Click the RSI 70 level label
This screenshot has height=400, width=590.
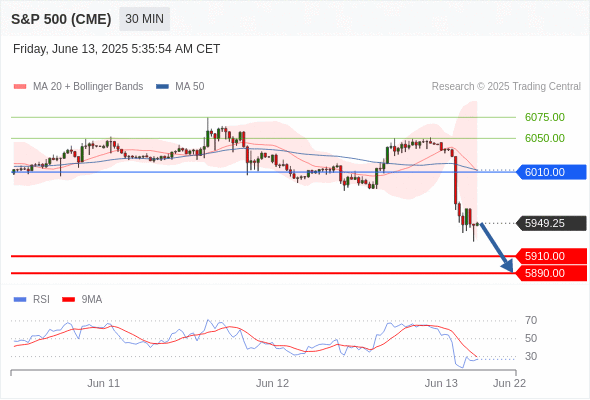tap(531, 321)
